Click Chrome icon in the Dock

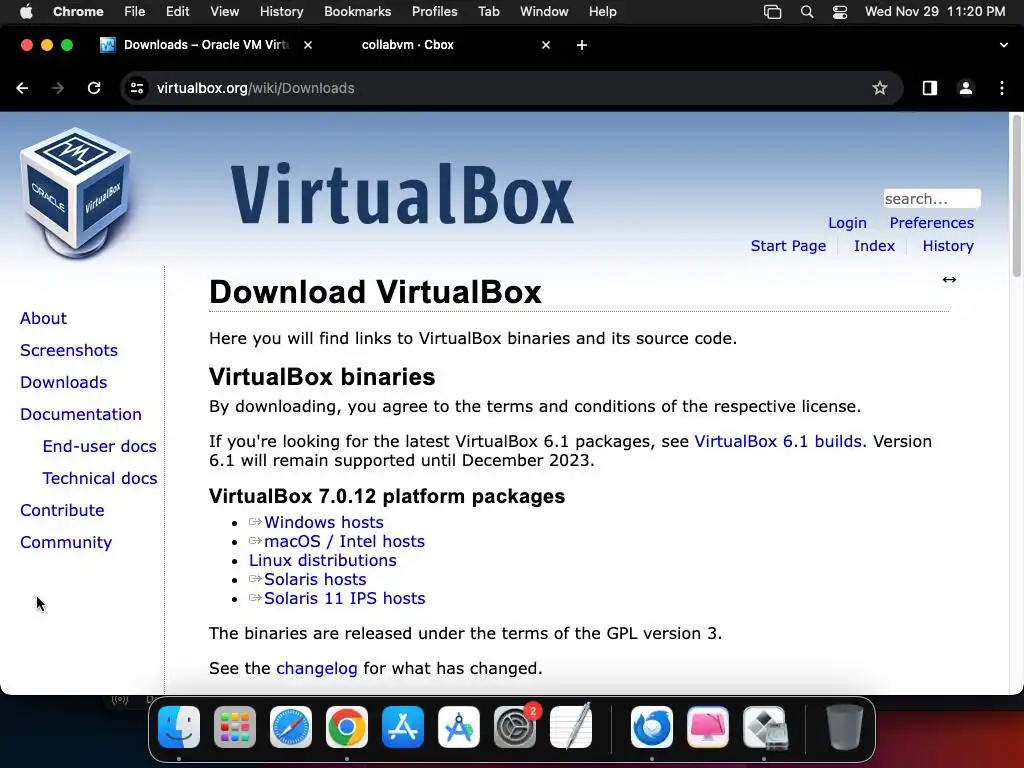point(347,727)
